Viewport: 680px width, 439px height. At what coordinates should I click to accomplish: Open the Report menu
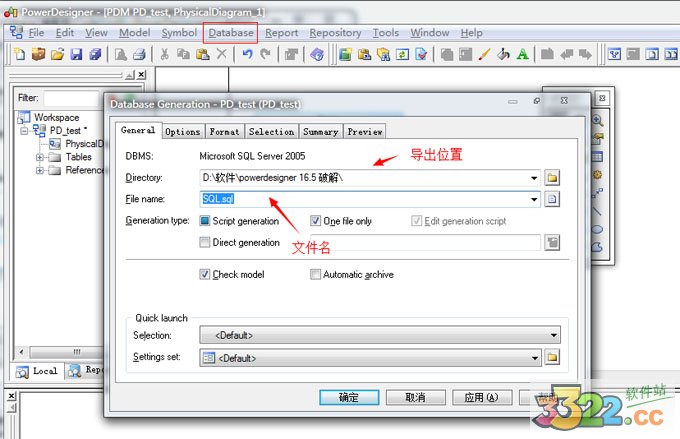(x=281, y=33)
